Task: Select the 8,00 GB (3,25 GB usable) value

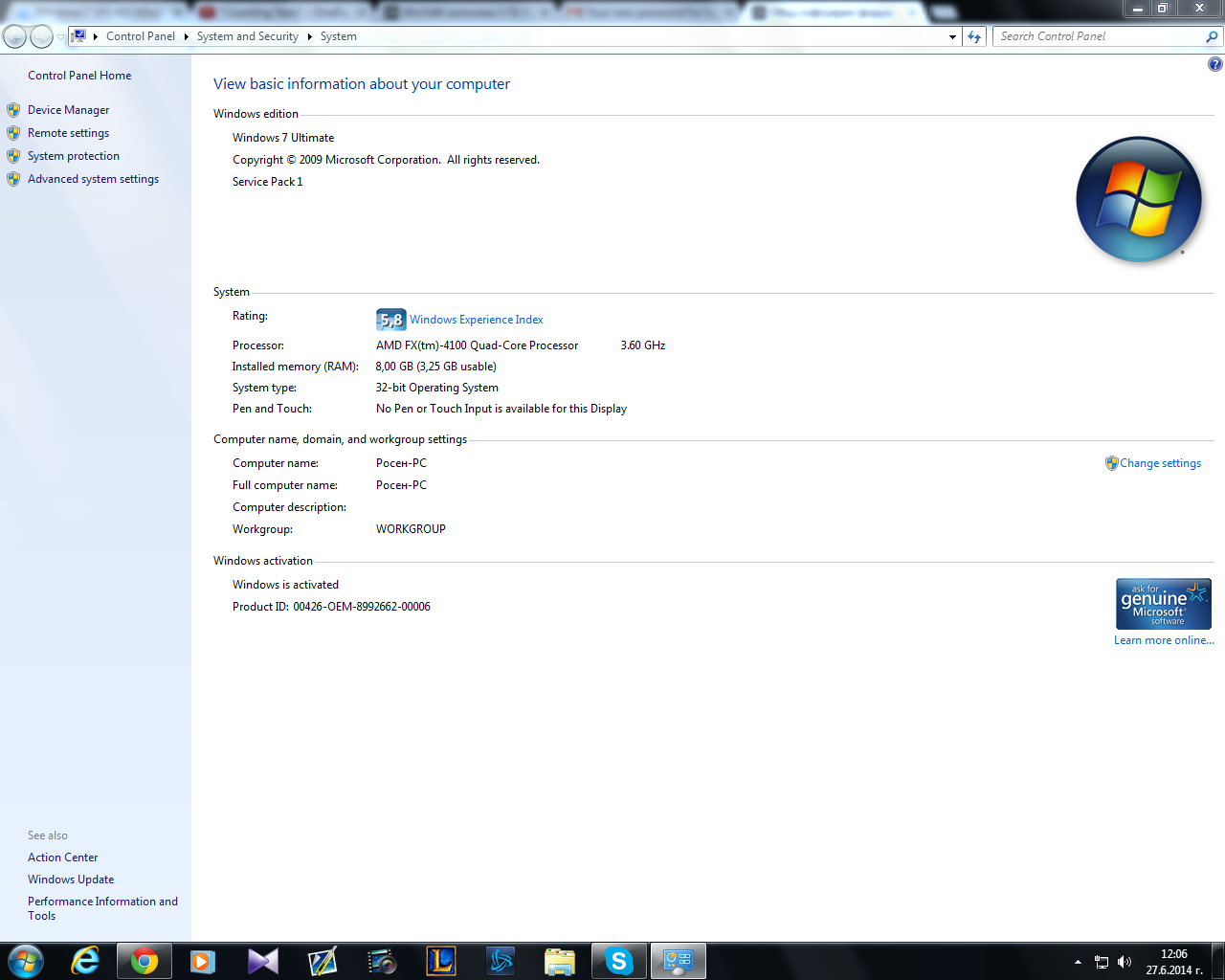Action: coord(436,367)
